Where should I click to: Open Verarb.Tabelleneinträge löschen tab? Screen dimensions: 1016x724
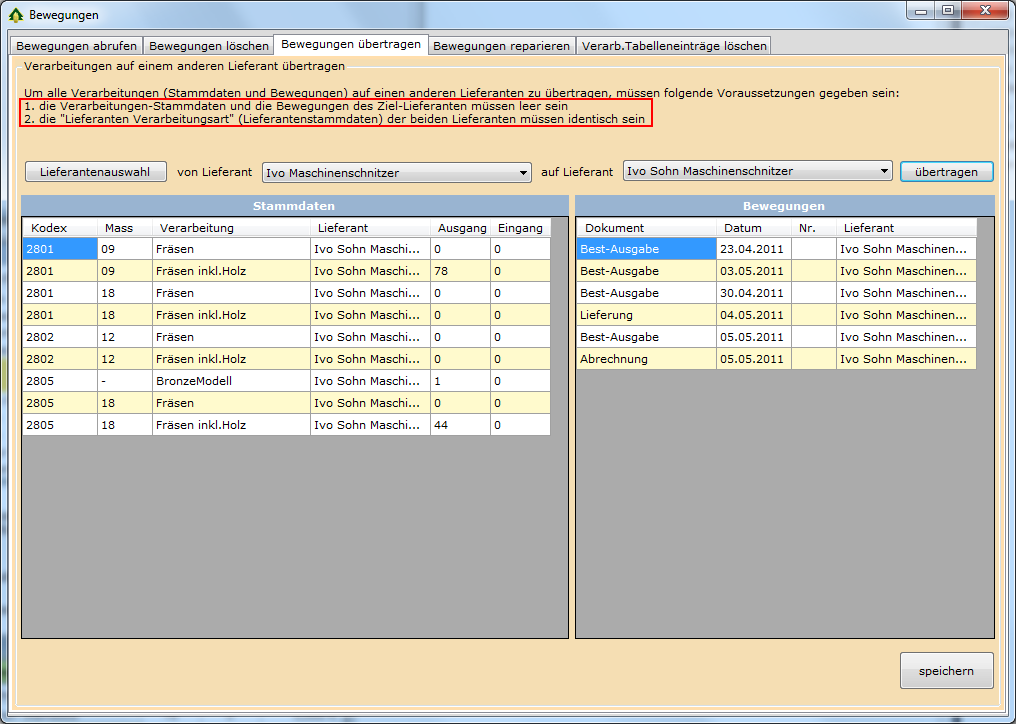pyautogui.click(x=673, y=46)
